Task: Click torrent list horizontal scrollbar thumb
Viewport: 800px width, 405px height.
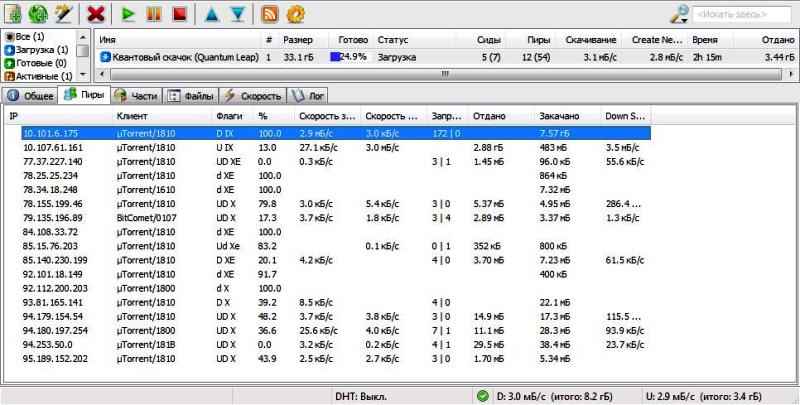Action: pos(445,74)
